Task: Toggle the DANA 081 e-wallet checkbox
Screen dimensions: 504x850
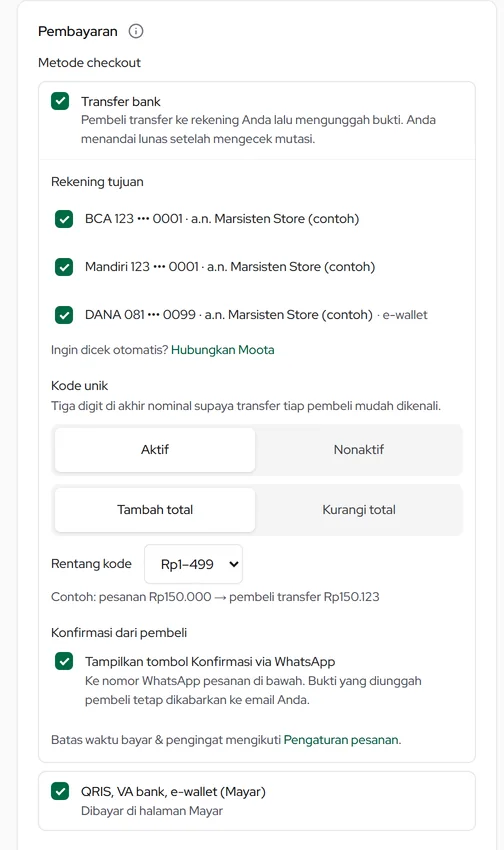Action: [64, 315]
